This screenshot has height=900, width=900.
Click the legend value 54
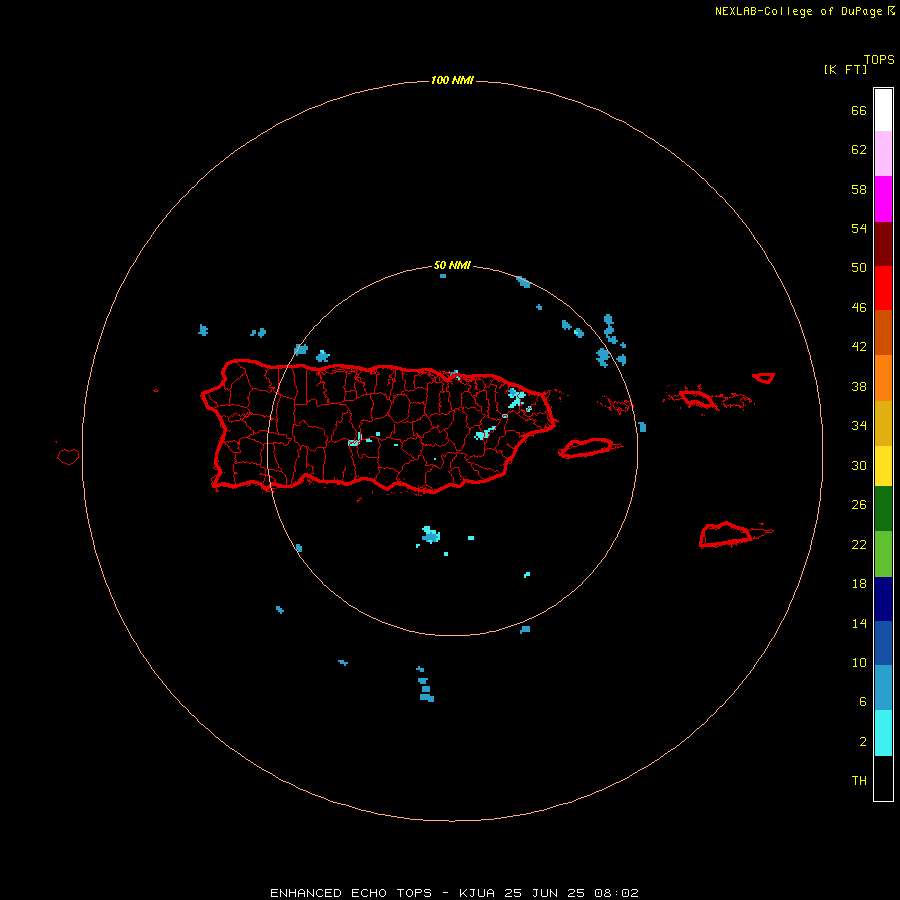tap(859, 228)
